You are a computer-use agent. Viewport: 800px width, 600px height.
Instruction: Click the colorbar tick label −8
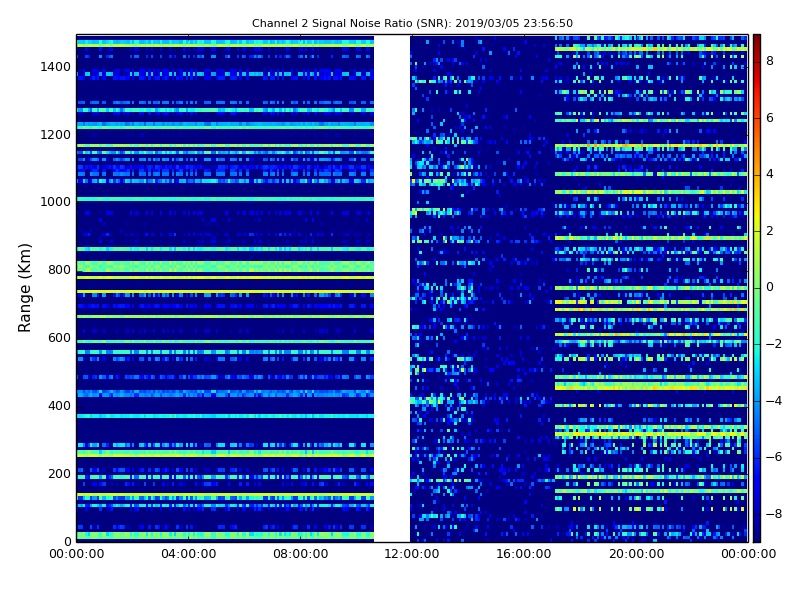click(x=774, y=514)
